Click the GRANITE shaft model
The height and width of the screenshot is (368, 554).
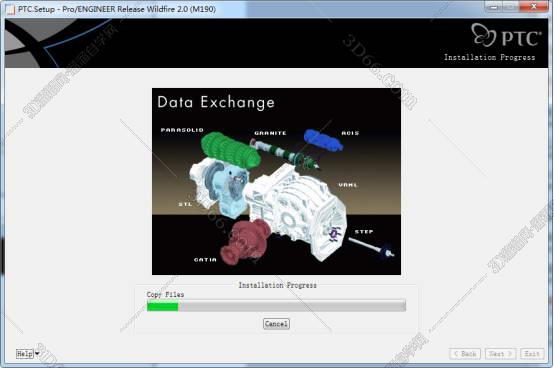coord(284,154)
